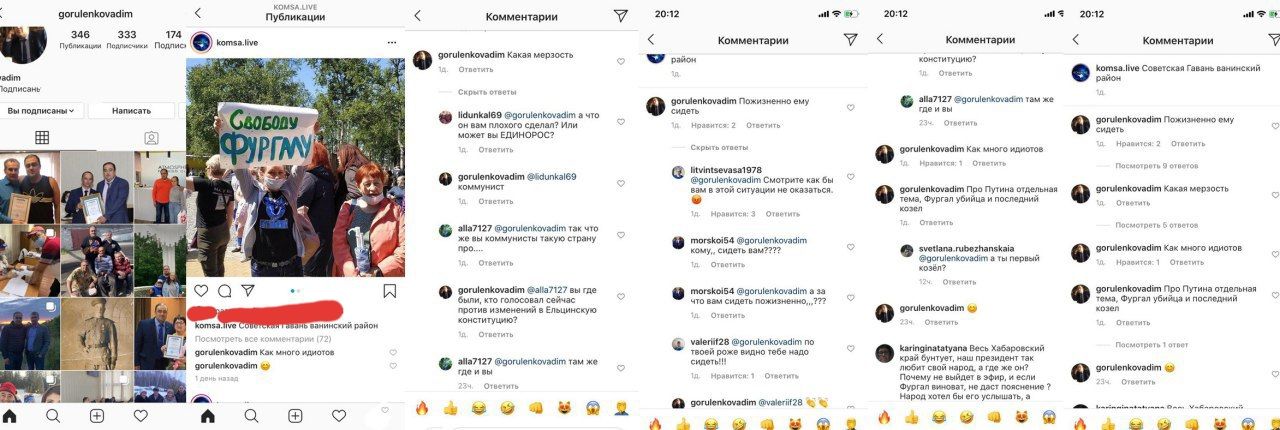
Task: Tap litvintsevasa1978's profile avatar
Action: [679, 172]
